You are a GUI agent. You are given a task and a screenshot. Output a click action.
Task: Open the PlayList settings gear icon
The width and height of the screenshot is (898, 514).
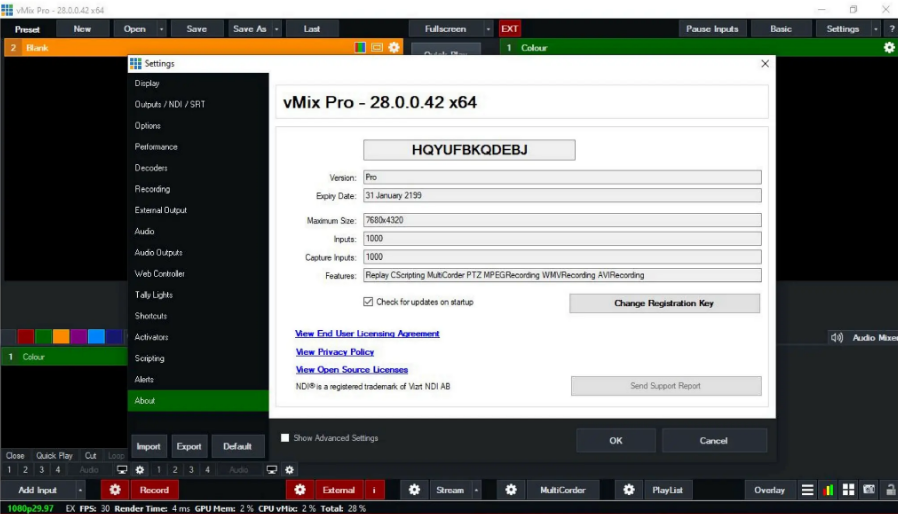(628, 490)
